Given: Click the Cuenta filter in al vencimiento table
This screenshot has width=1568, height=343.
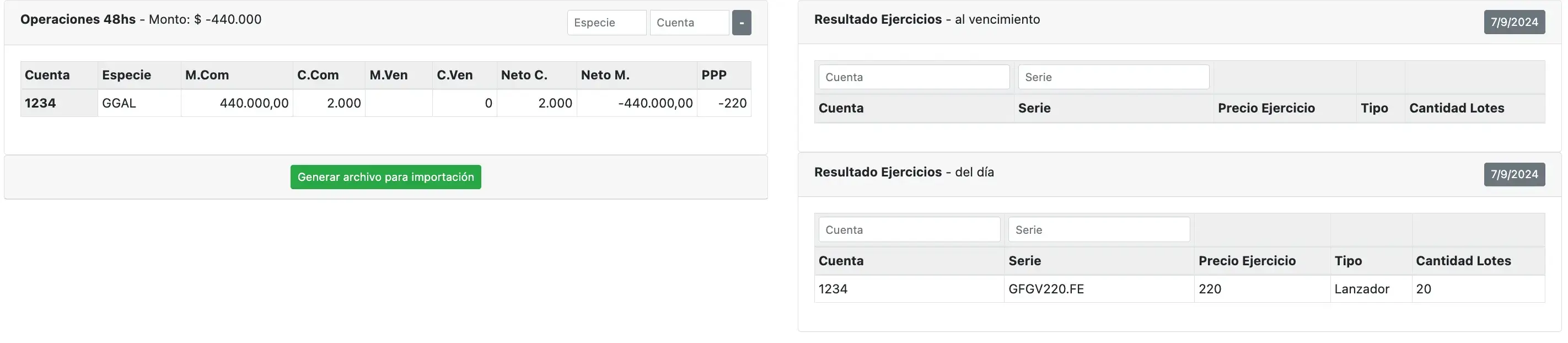Looking at the screenshot, I should coord(913,77).
